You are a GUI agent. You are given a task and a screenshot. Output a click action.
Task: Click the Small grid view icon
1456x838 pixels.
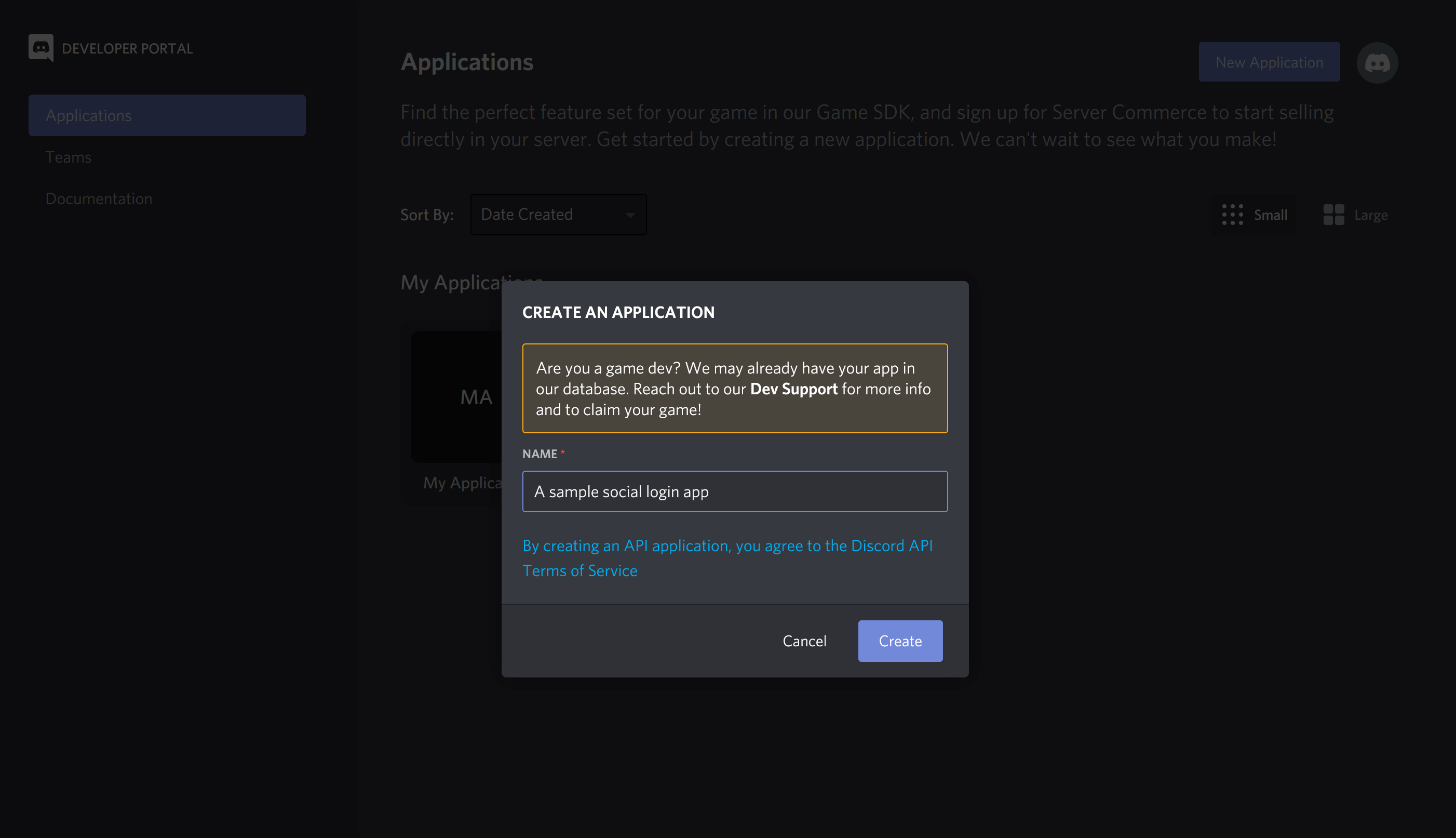pyautogui.click(x=1232, y=214)
